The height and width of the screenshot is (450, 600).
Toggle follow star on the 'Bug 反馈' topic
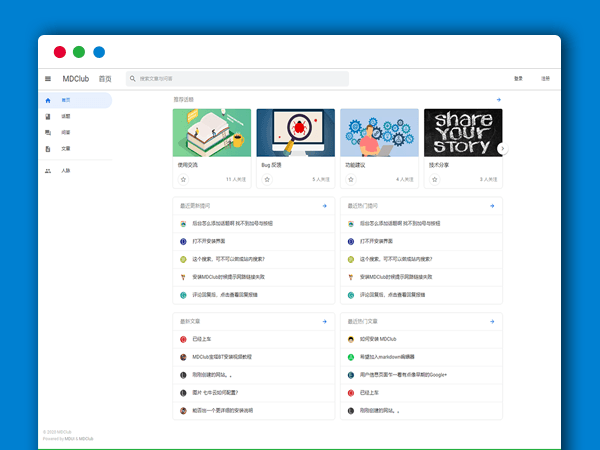[x=267, y=180]
